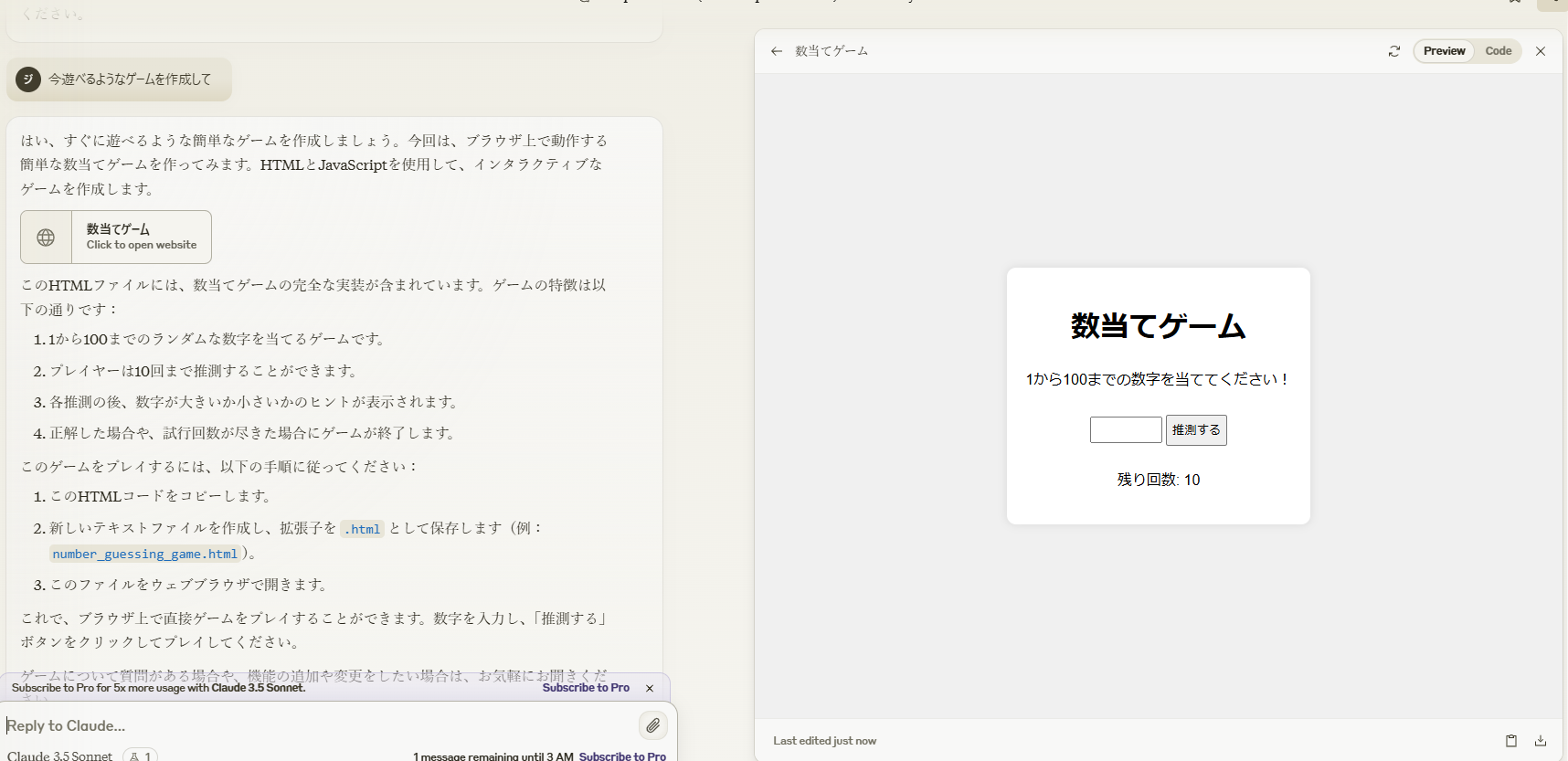
Task: Click the 1 message remaining until 3 AM text
Action: 493,756
